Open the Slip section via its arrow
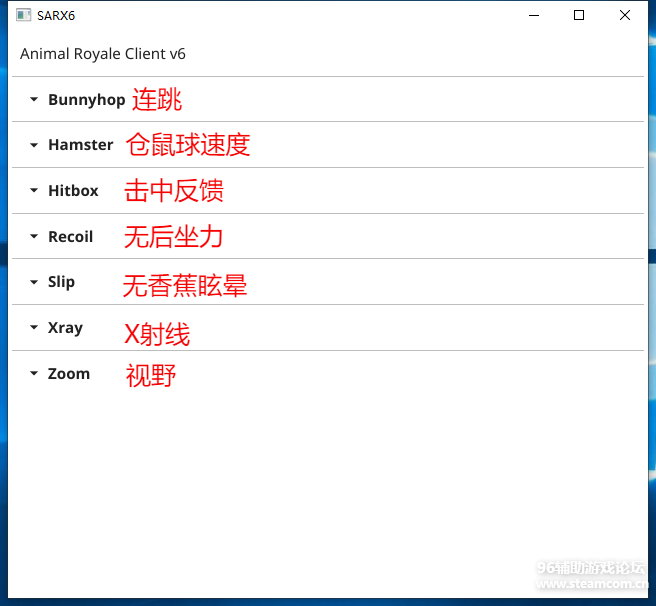 coord(34,283)
